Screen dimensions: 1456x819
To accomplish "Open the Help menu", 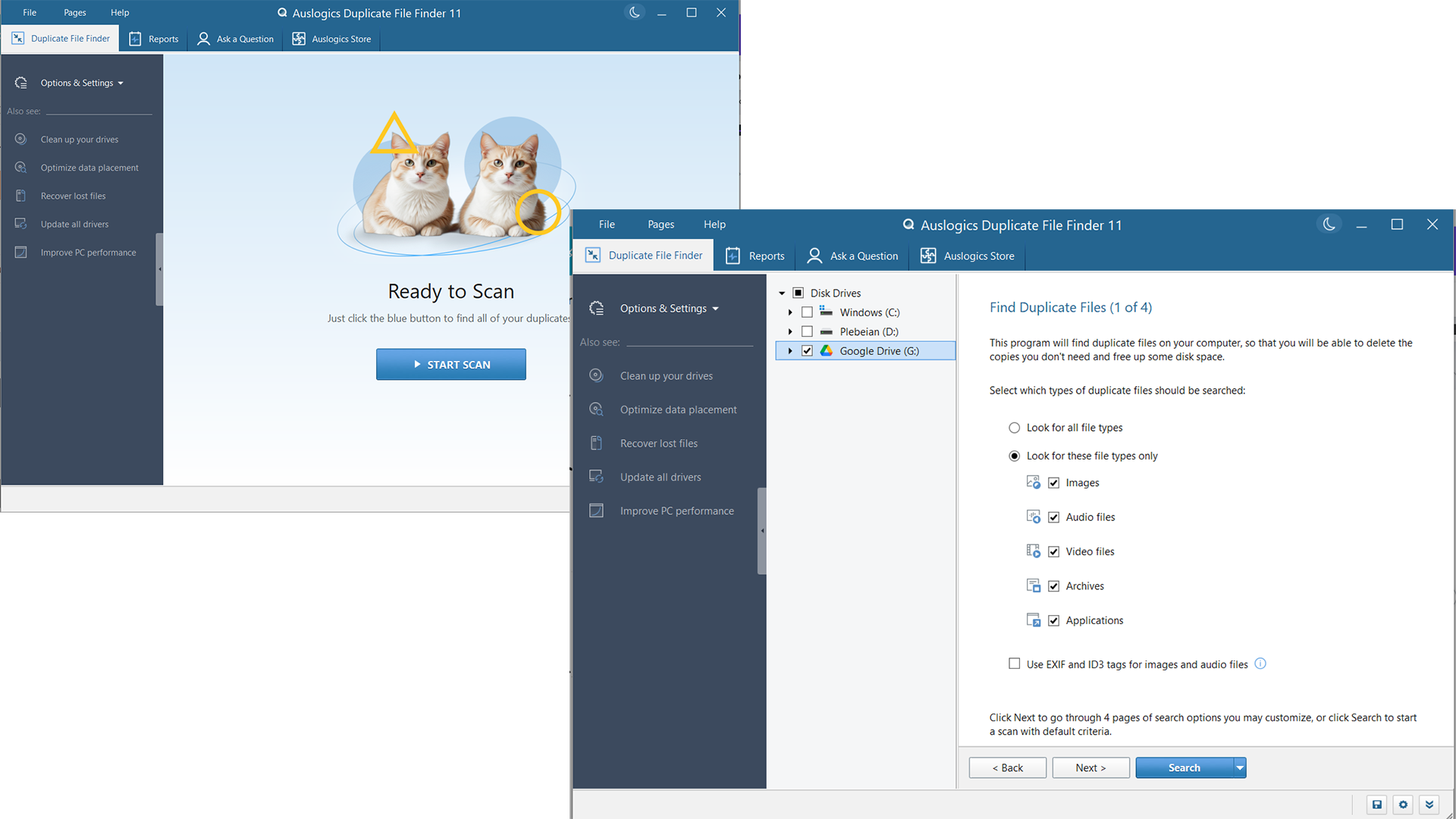I will [714, 224].
